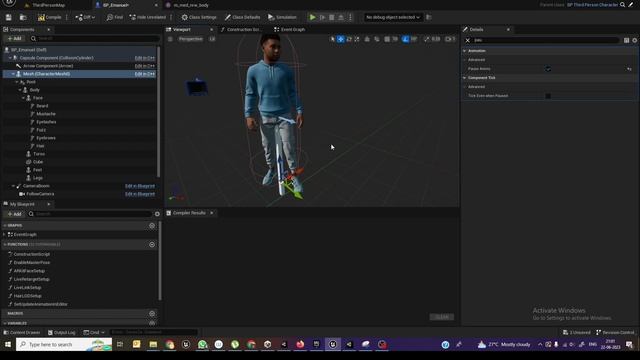Collapse the Body component node
The image size is (640, 360).
20,90
